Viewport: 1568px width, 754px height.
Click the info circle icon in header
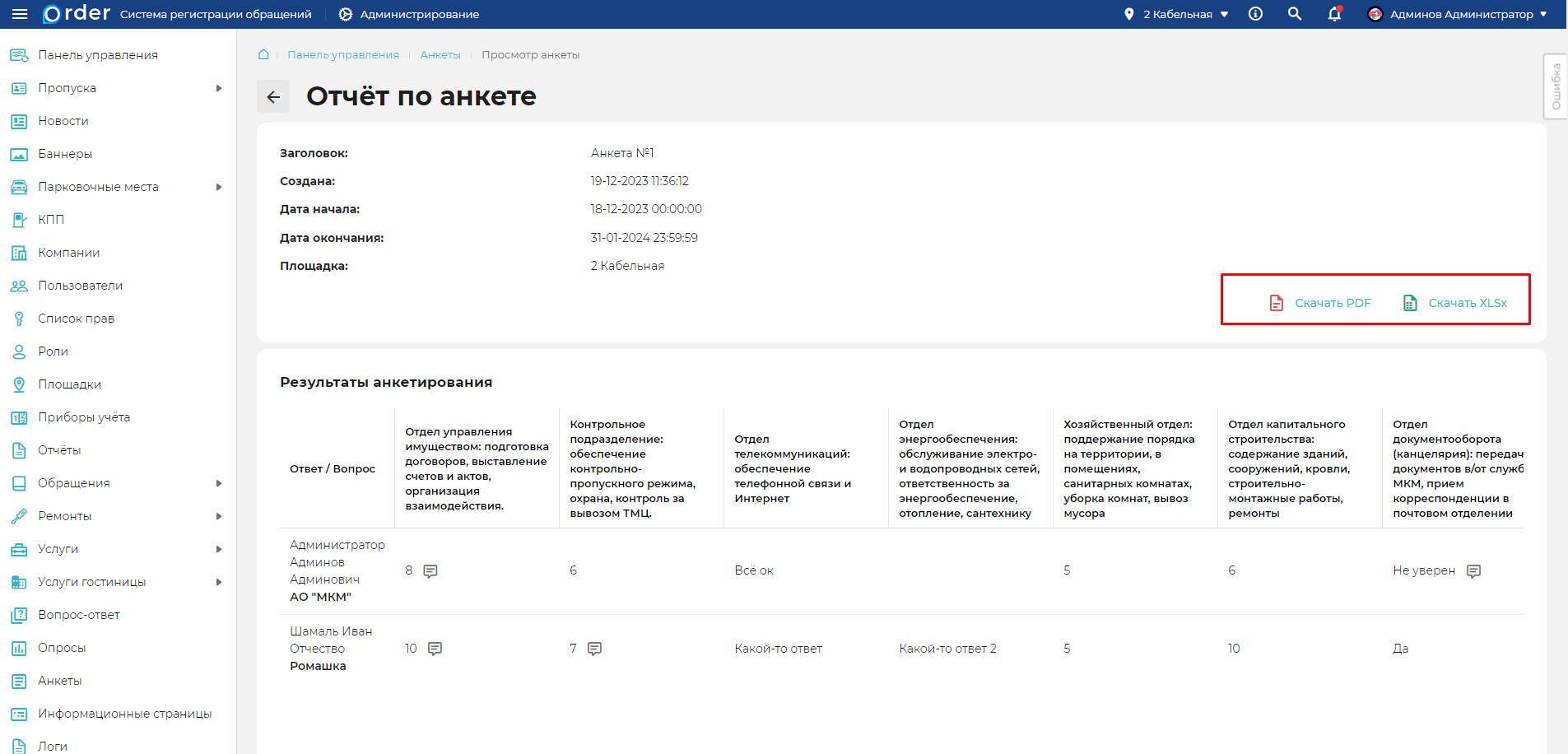pos(1255,14)
